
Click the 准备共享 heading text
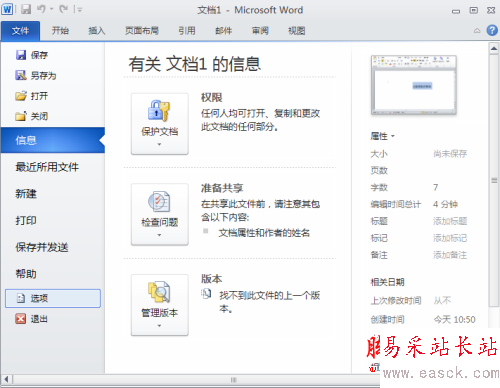tap(222, 188)
